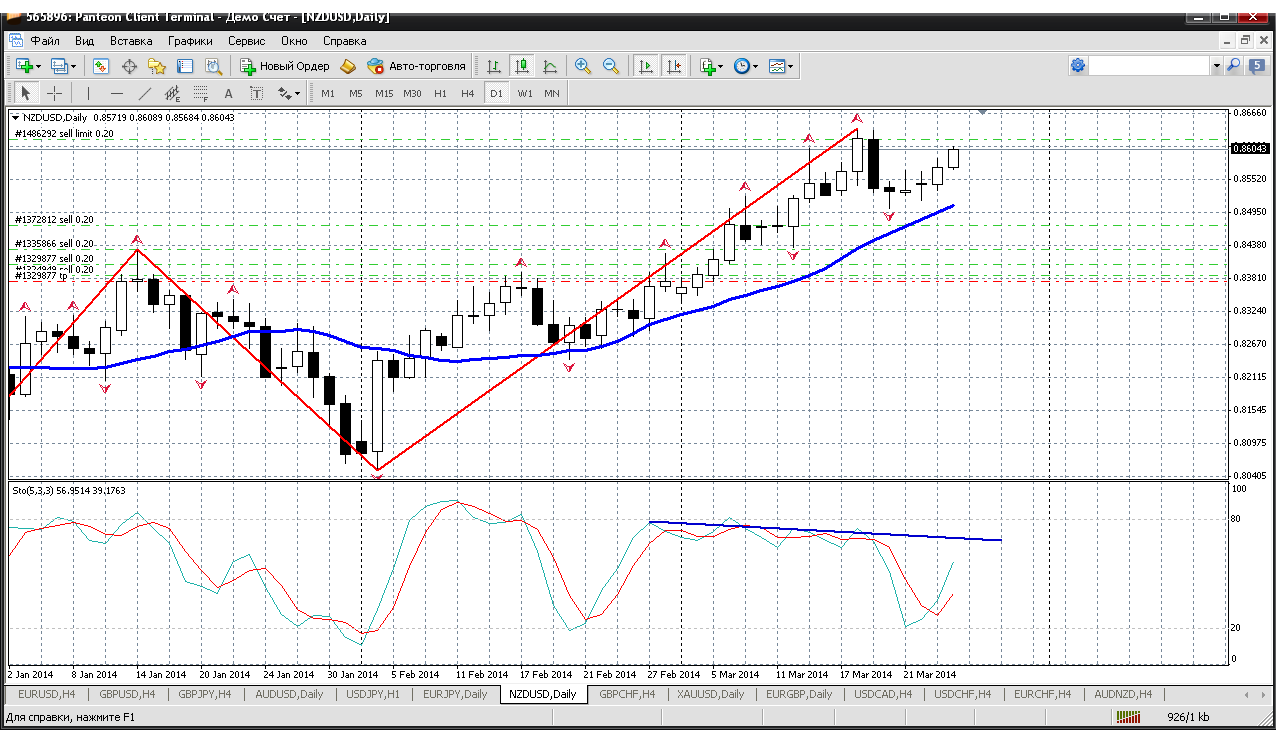Switch chart to candlesticks type

pos(521,66)
